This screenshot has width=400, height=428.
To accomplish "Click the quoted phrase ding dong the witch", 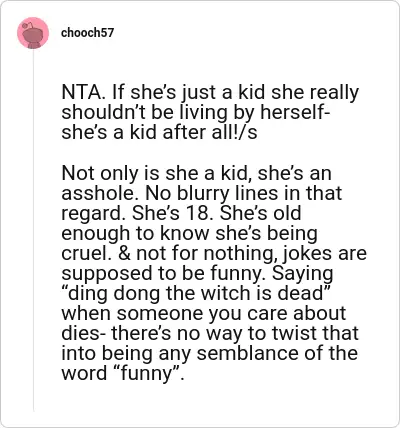I will [x=160, y=293].
